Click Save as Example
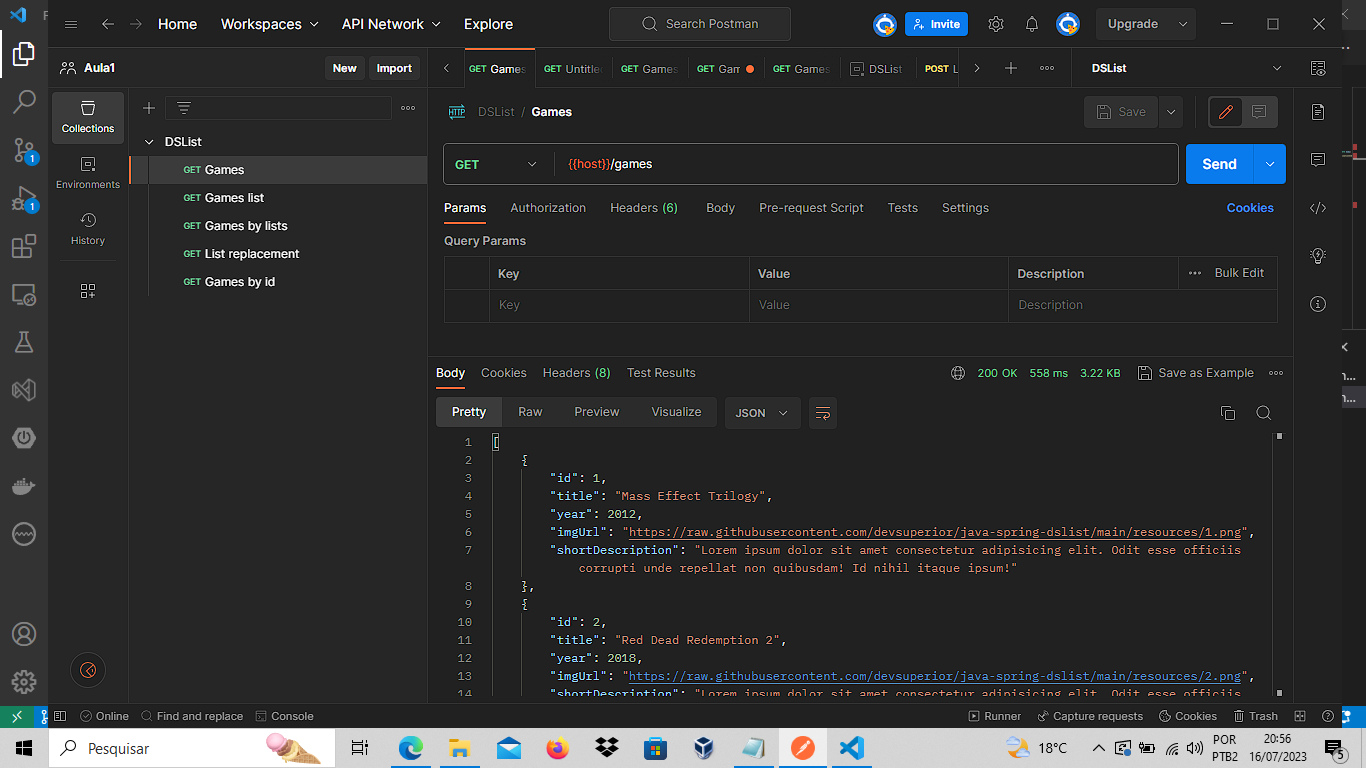The image size is (1366, 768). coord(1196,372)
